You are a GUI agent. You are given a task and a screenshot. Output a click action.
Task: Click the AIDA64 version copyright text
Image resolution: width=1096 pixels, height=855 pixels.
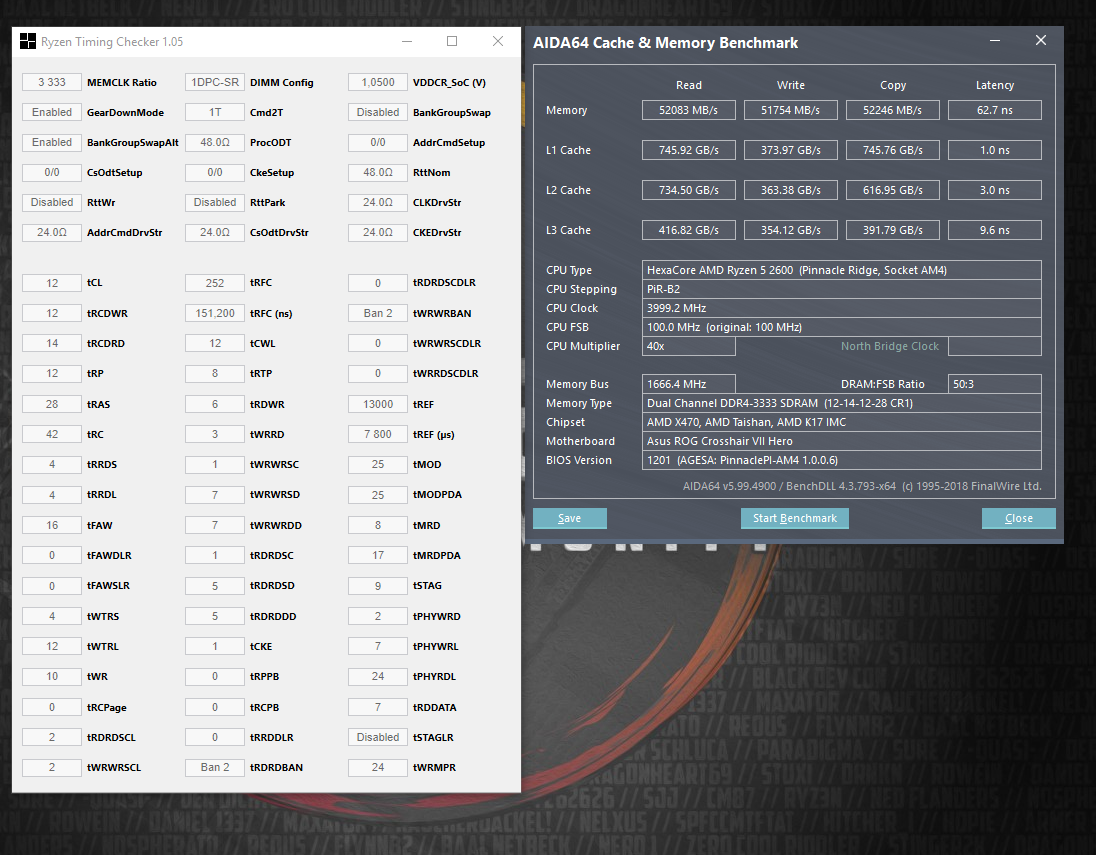click(862, 486)
